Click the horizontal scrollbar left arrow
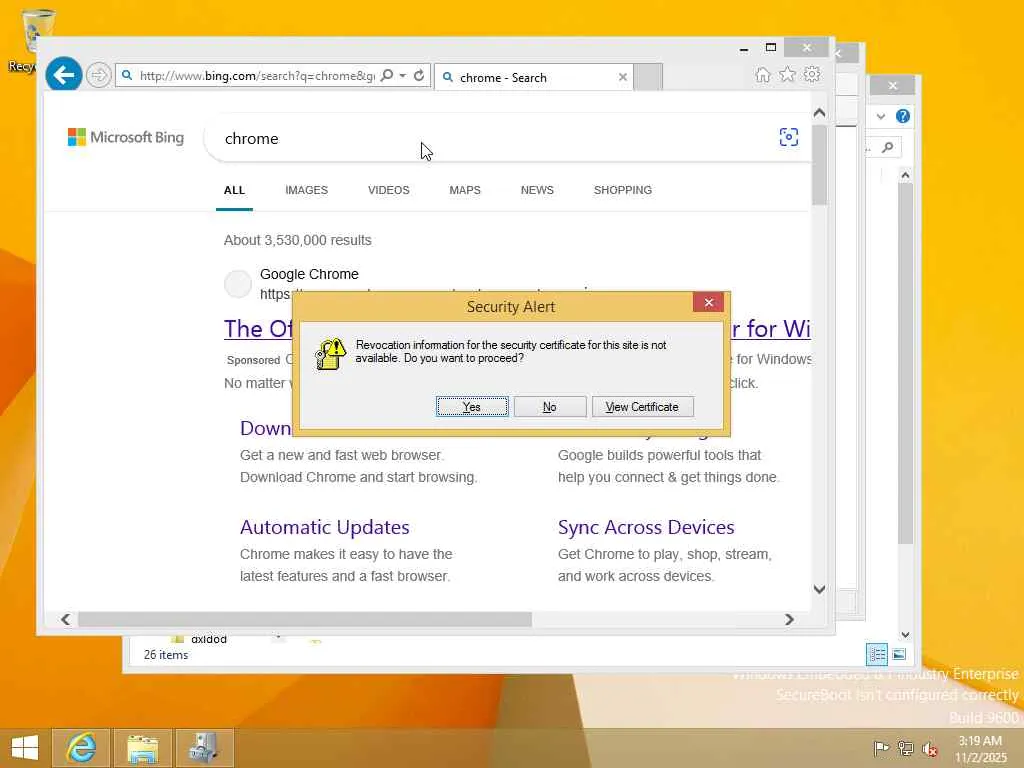Viewport: 1024px width, 768px height. (65, 619)
